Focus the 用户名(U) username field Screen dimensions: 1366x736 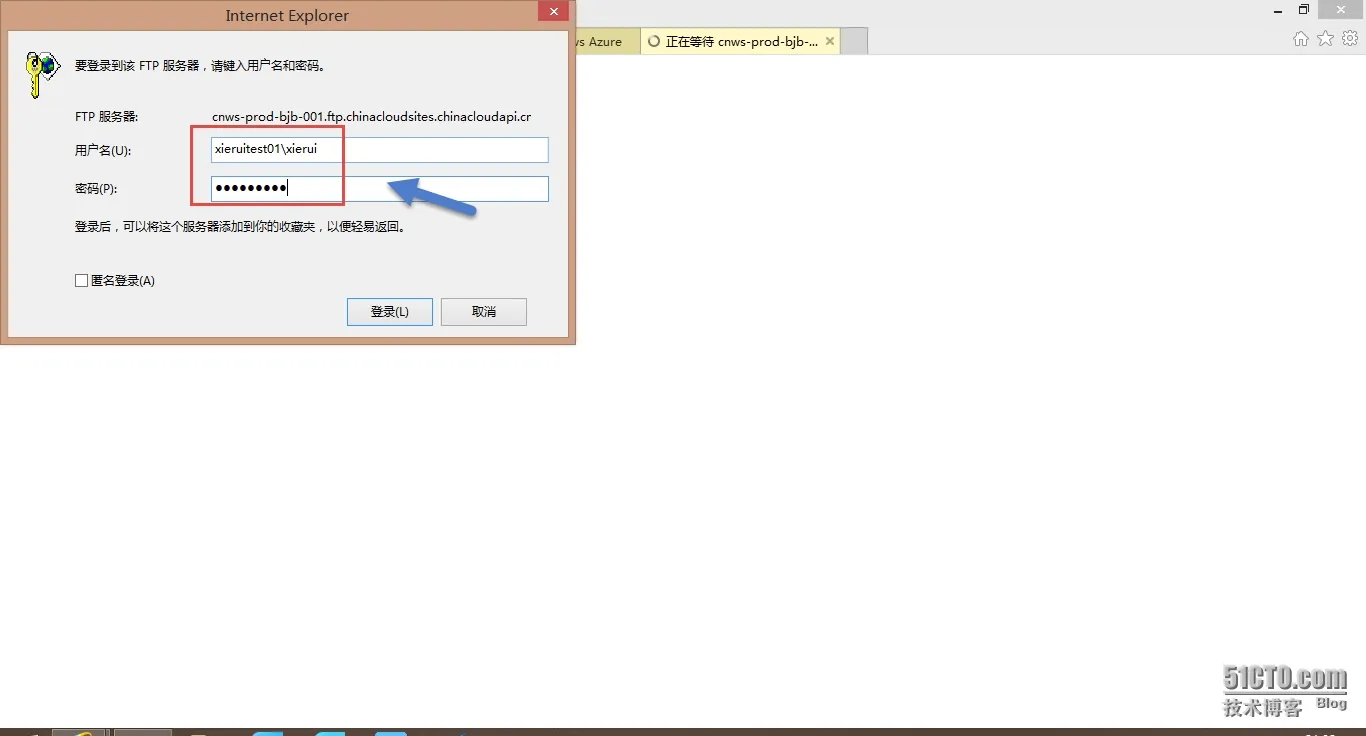379,150
